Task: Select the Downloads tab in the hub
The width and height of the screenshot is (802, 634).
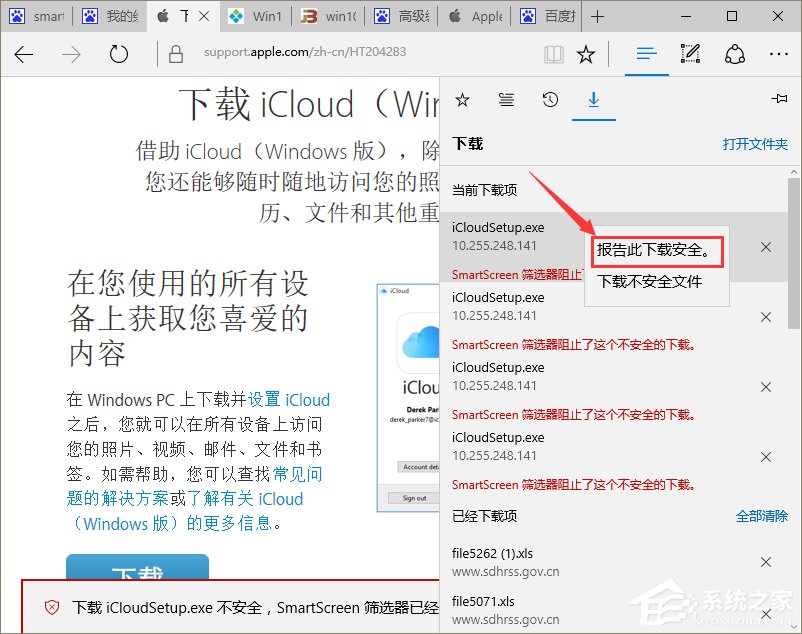Action: pyautogui.click(x=594, y=99)
